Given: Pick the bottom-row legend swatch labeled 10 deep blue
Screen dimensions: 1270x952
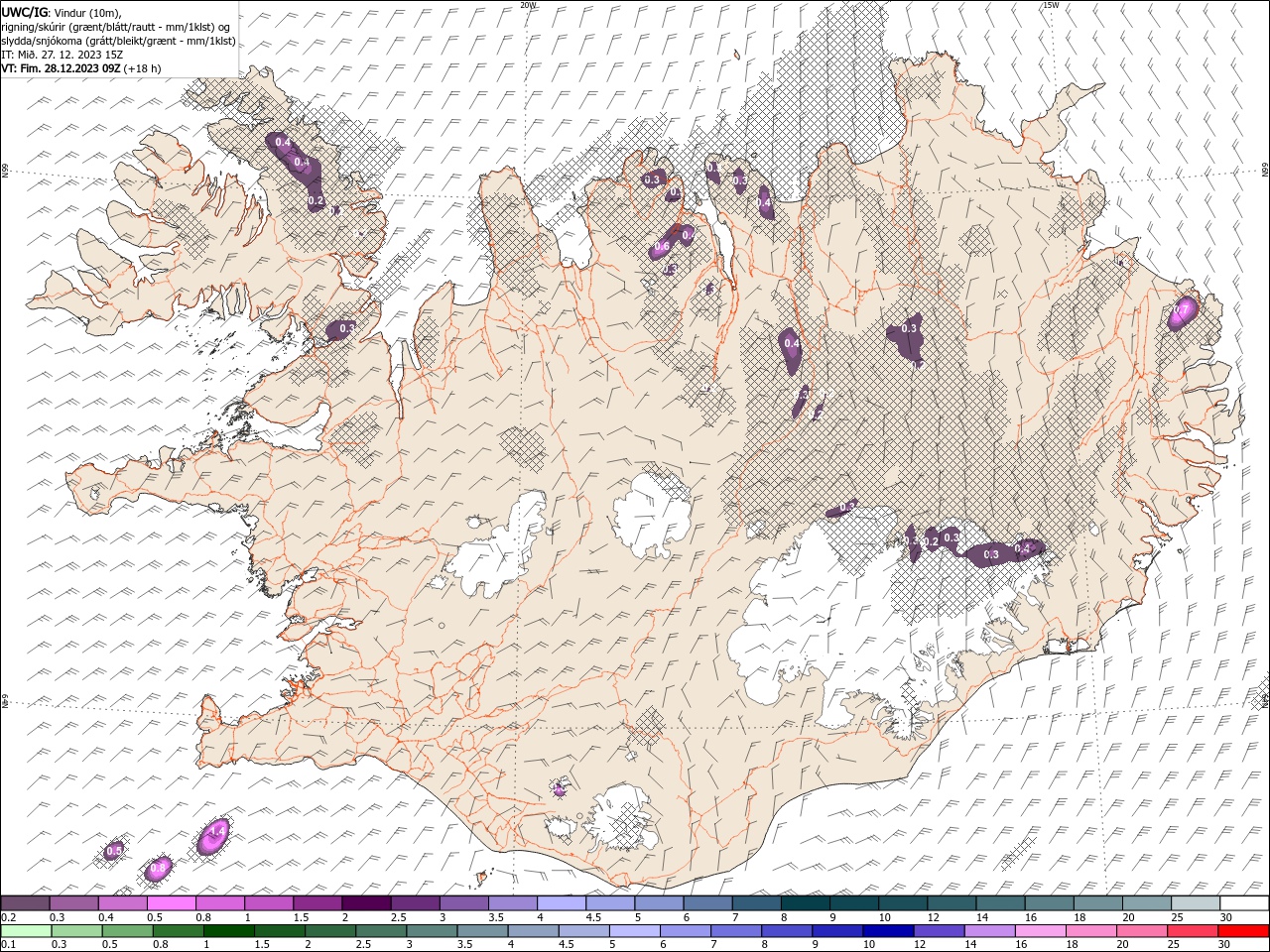Looking at the screenshot, I should point(887,931).
